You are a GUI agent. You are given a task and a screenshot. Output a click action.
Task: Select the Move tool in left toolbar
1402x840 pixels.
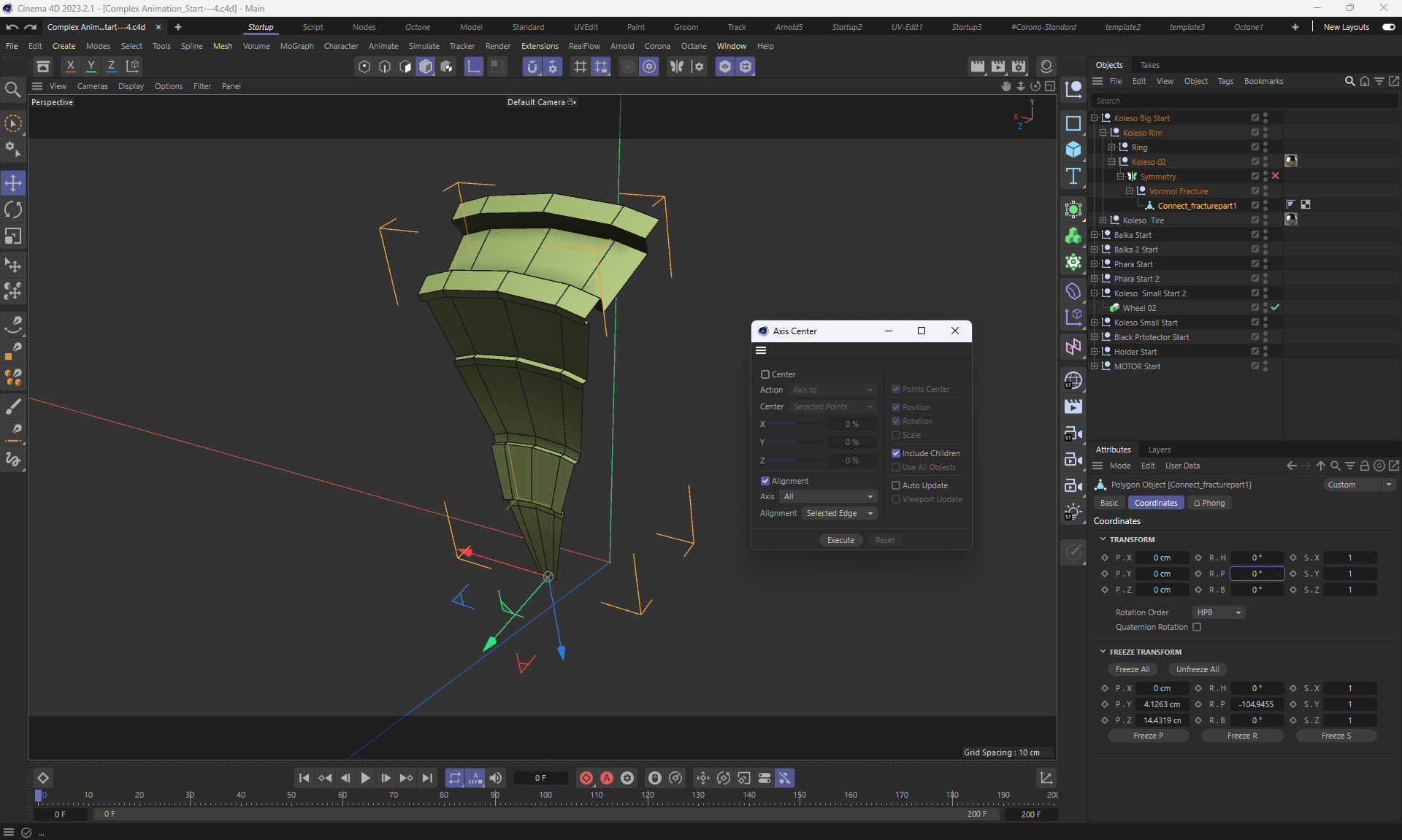pos(13,183)
